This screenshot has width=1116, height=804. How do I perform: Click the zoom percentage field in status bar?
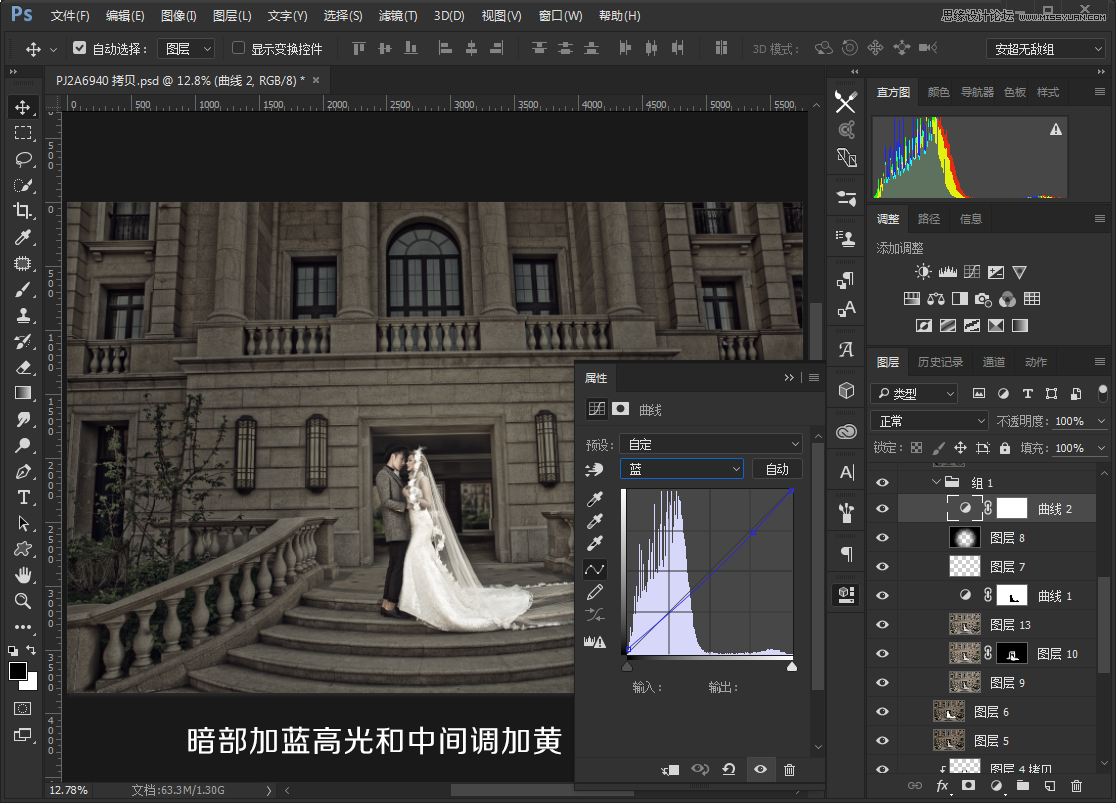coord(68,790)
